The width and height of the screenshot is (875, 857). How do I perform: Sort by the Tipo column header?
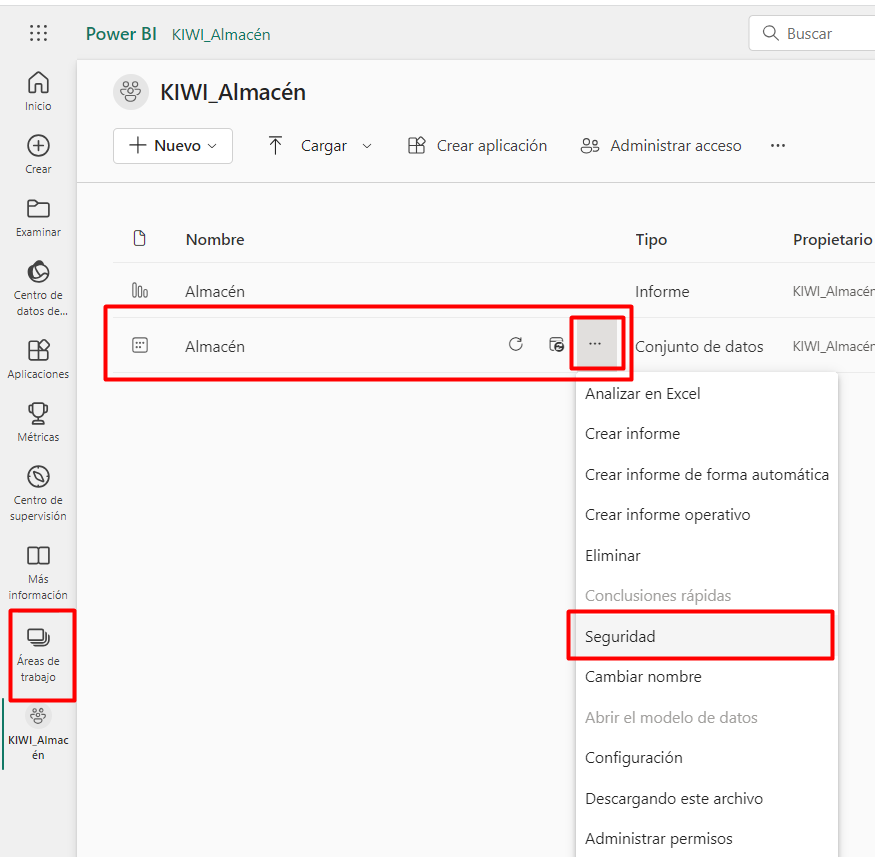click(x=651, y=239)
